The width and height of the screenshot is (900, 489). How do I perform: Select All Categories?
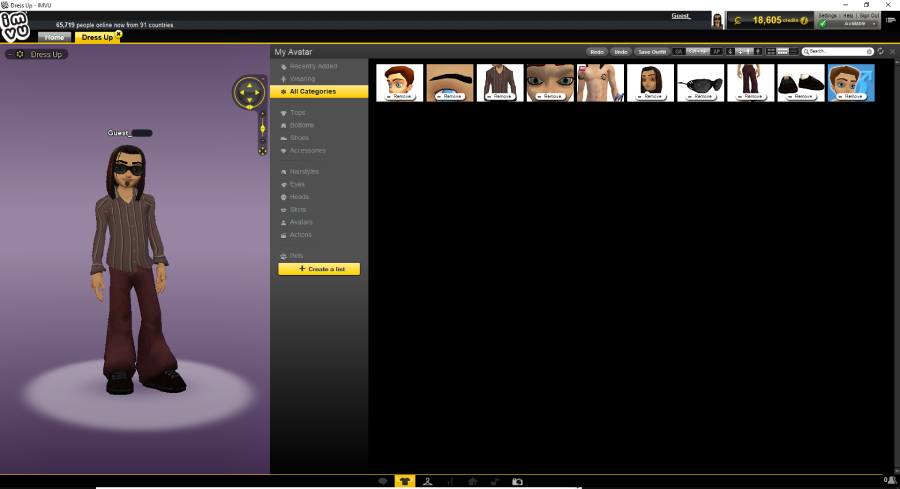click(x=319, y=91)
